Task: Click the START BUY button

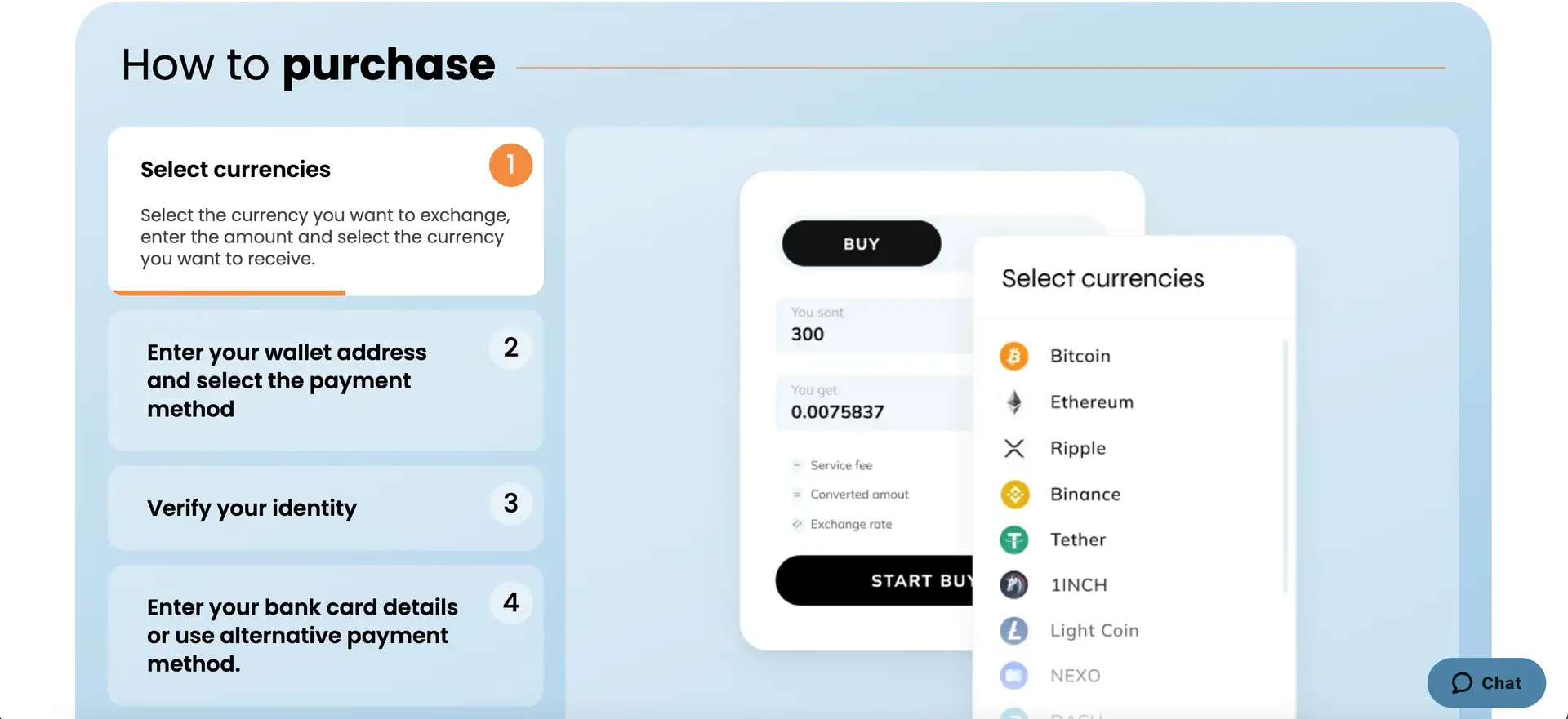Action: pyautogui.click(x=875, y=580)
